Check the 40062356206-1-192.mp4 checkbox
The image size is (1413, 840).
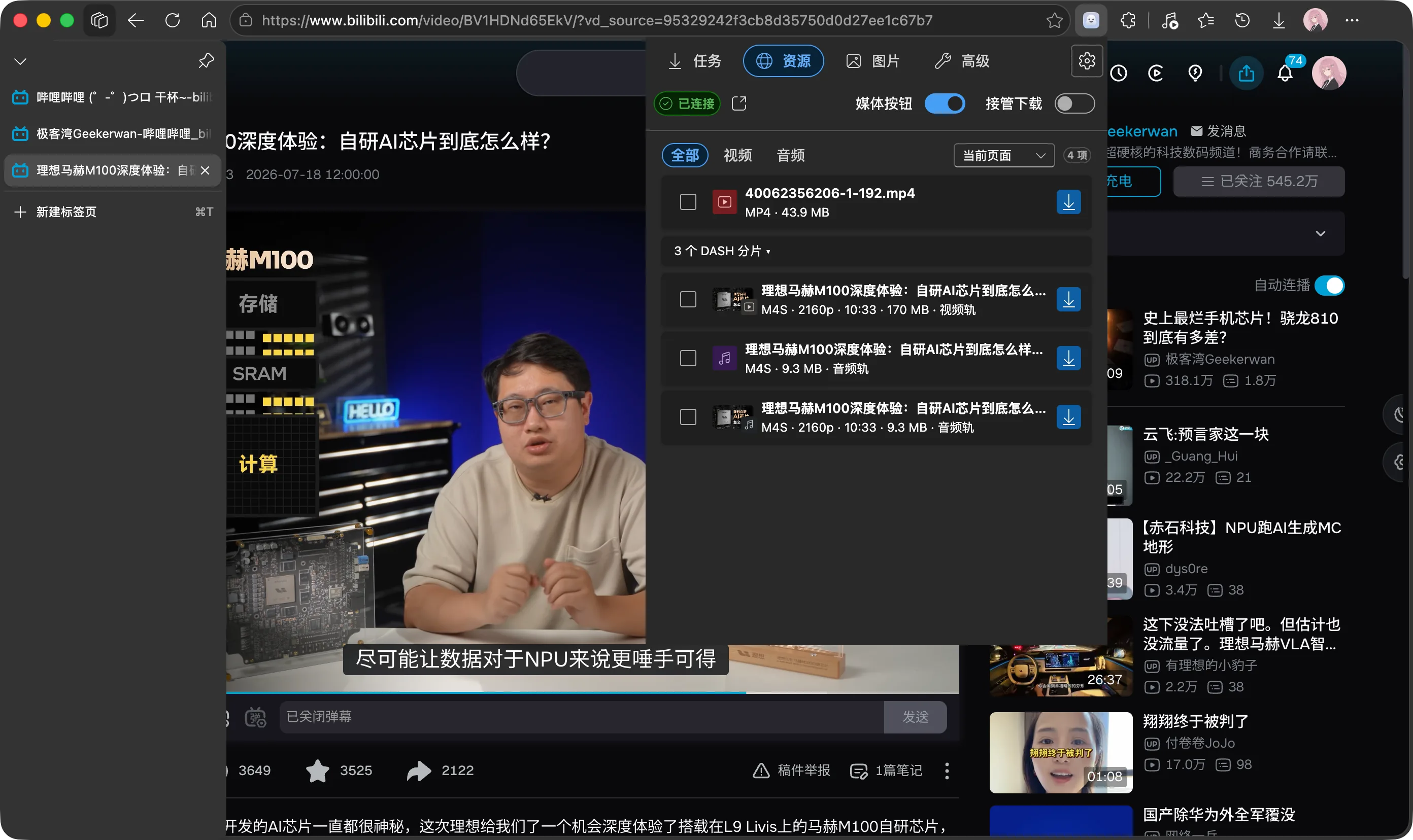click(688, 202)
